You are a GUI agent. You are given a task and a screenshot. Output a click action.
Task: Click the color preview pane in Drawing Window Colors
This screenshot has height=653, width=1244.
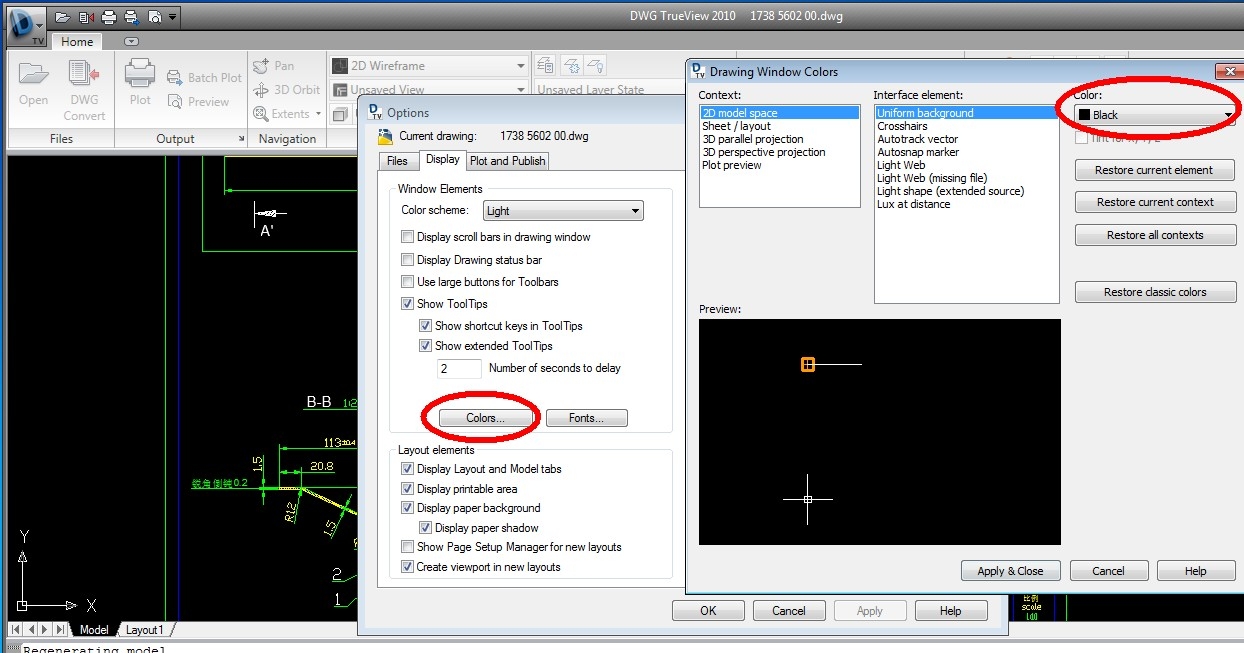pyautogui.click(x=880, y=432)
